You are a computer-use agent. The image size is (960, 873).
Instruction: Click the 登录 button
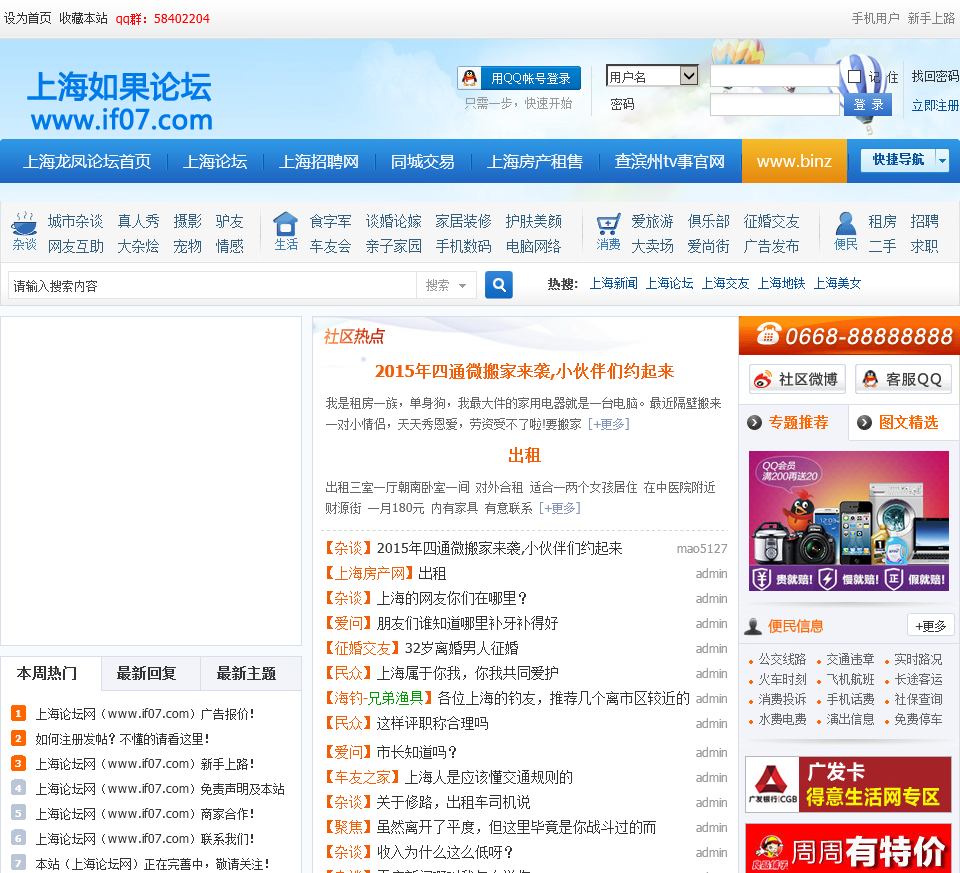(868, 105)
